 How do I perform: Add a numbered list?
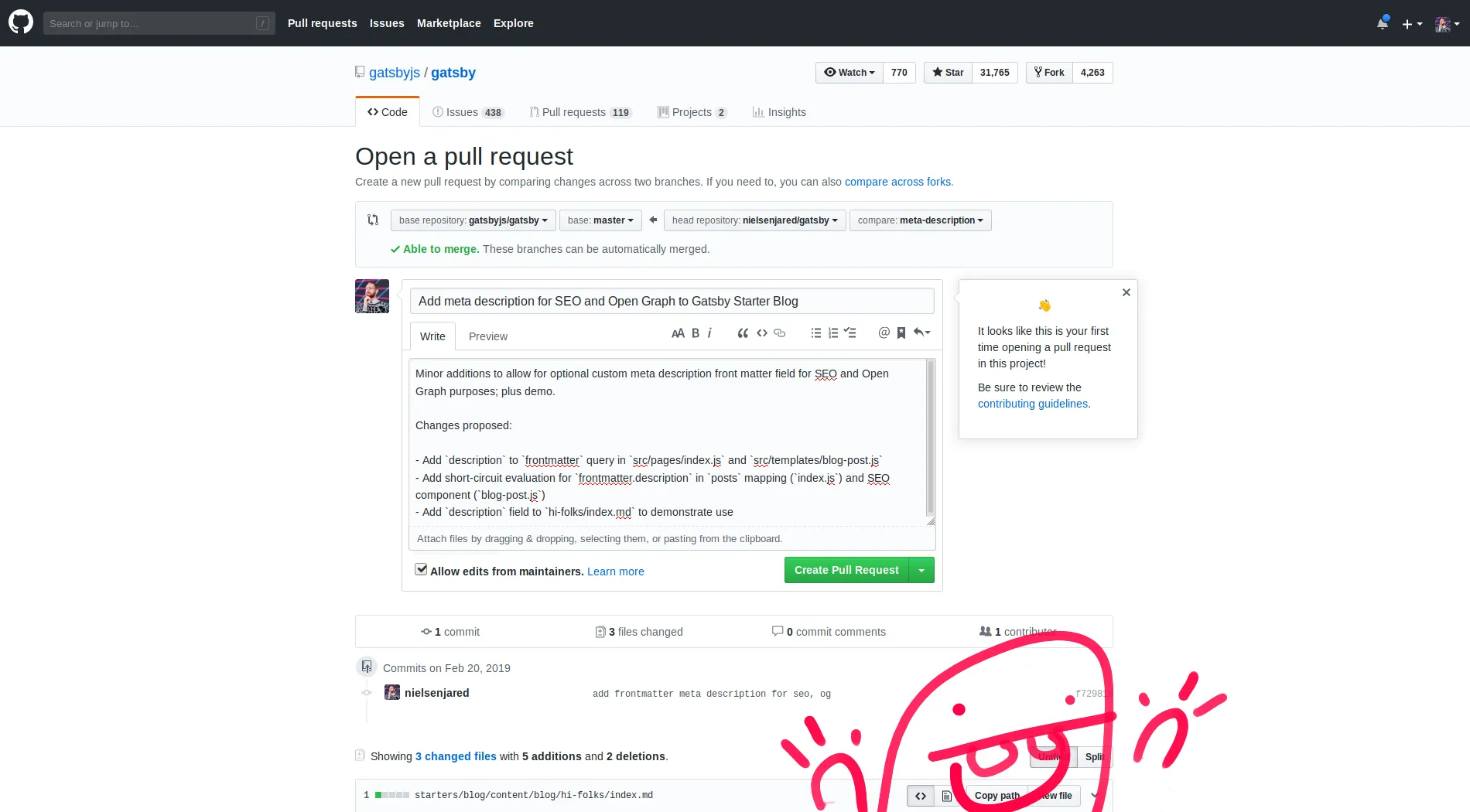pyautogui.click(x=833, y=333)
